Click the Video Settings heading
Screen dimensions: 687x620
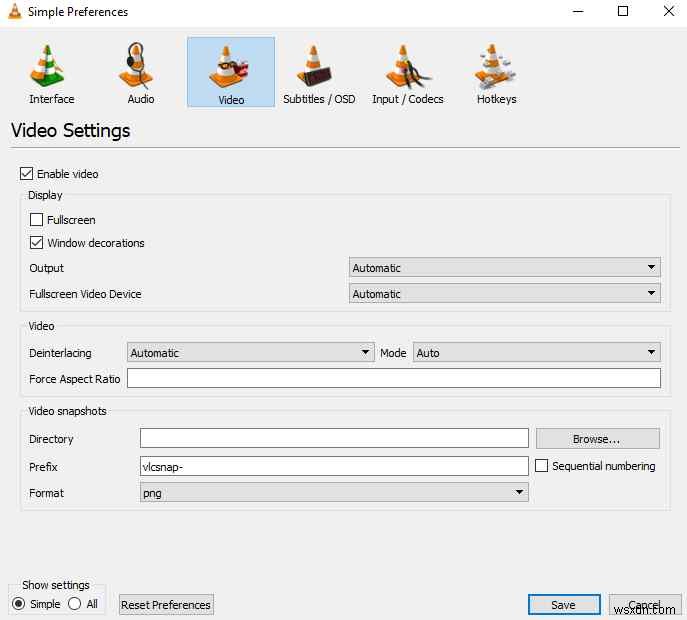coord(71,130)
